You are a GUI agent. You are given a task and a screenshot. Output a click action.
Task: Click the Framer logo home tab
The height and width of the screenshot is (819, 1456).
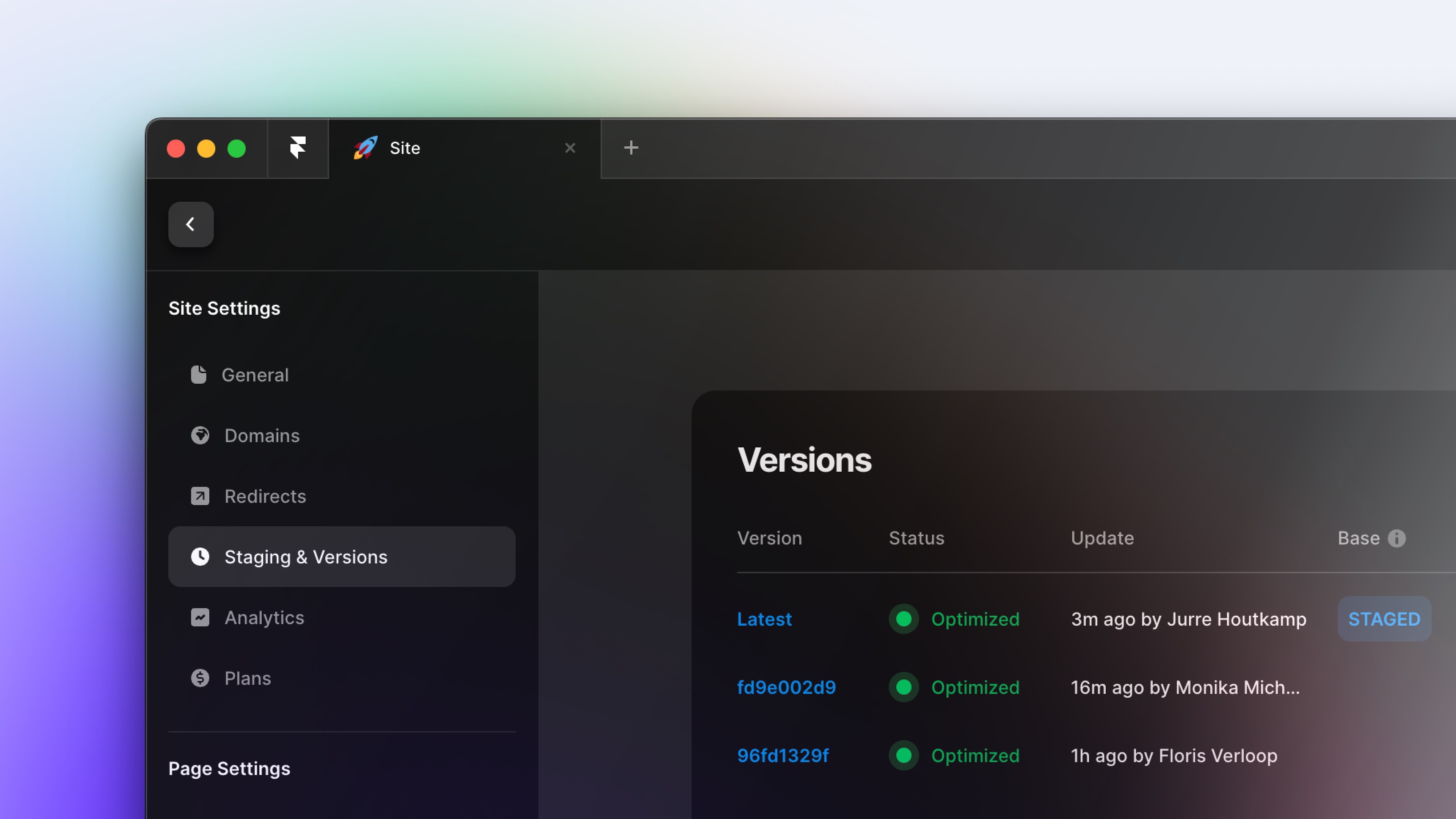[298, 148]
